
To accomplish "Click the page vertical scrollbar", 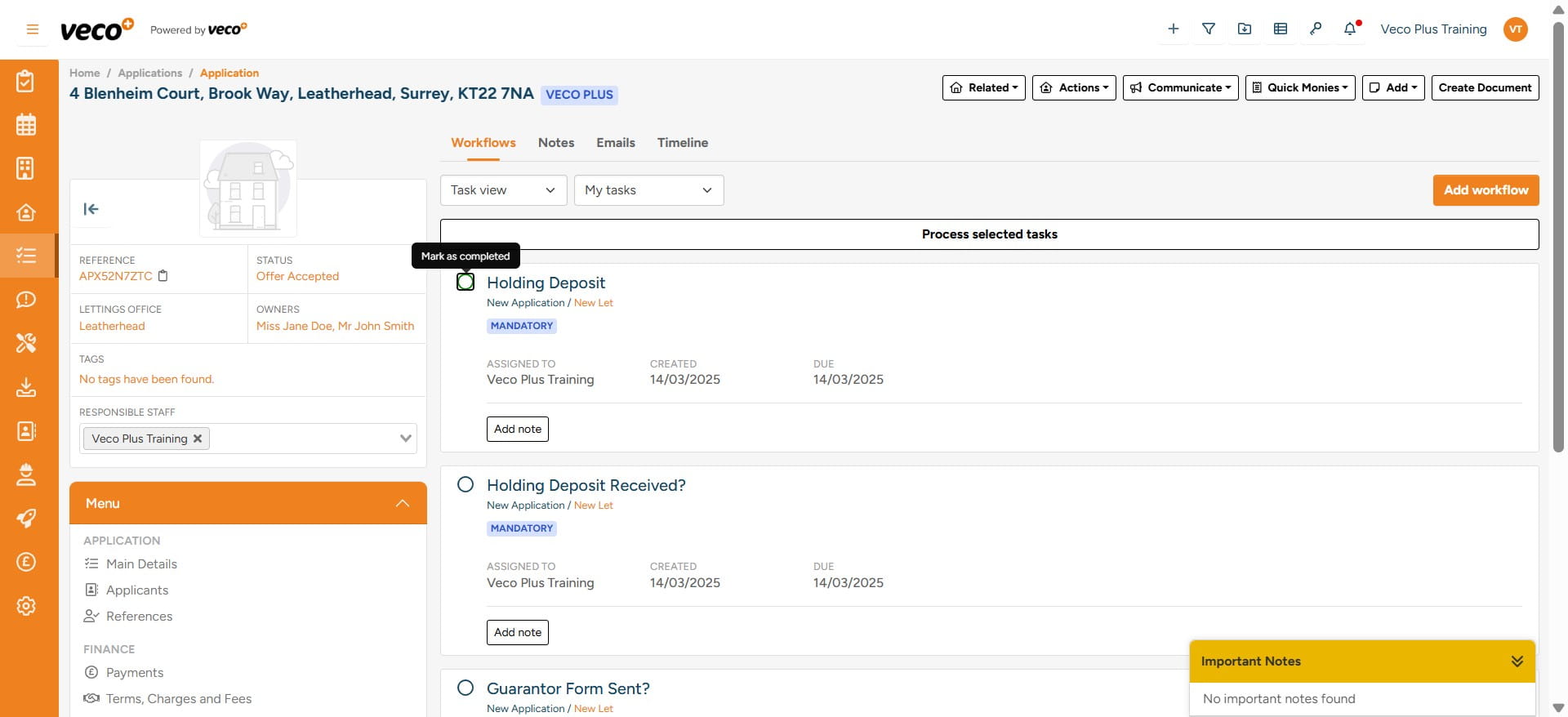I will click(x=1558, y=237).
